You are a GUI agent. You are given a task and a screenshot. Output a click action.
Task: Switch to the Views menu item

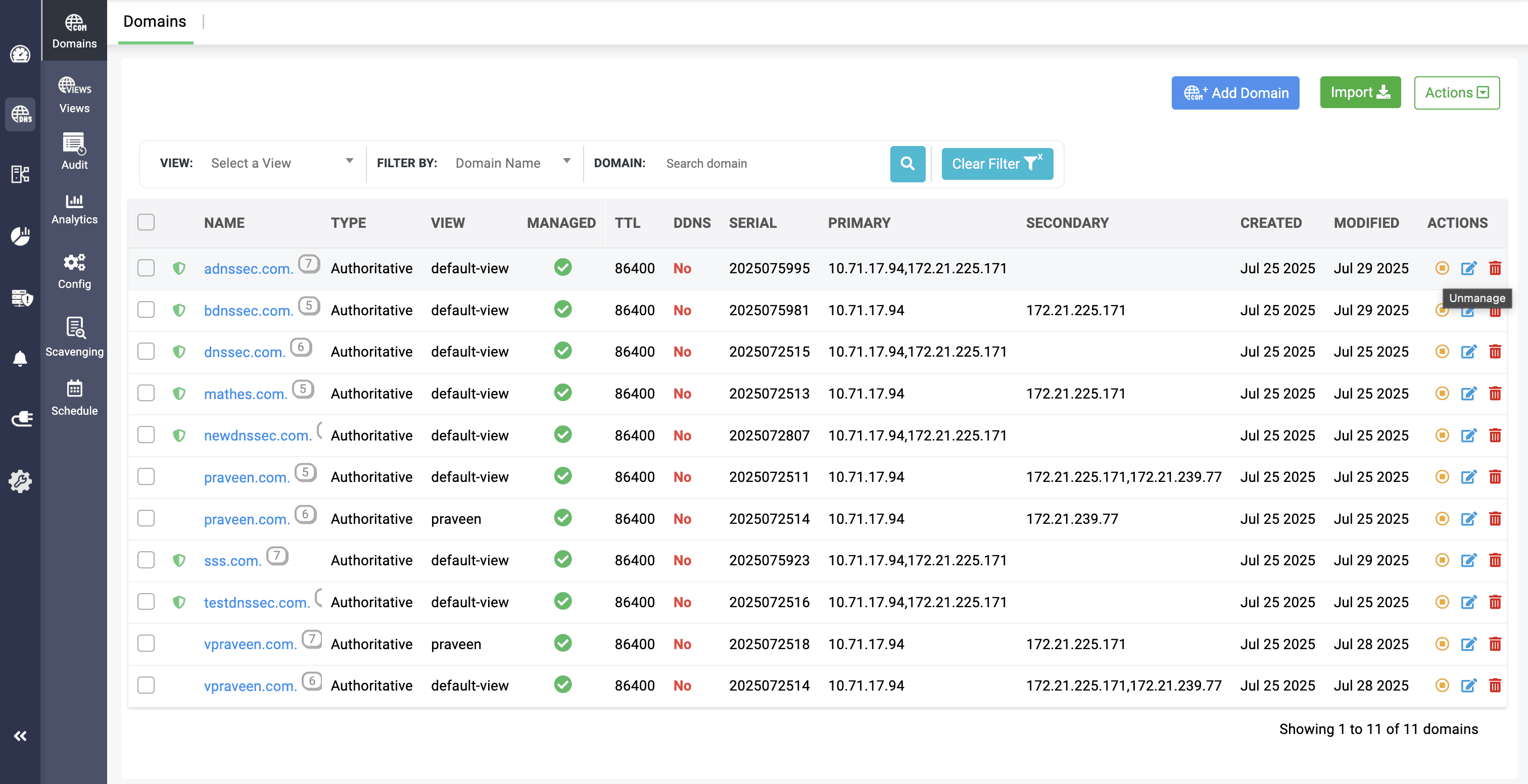pos(74,95)
